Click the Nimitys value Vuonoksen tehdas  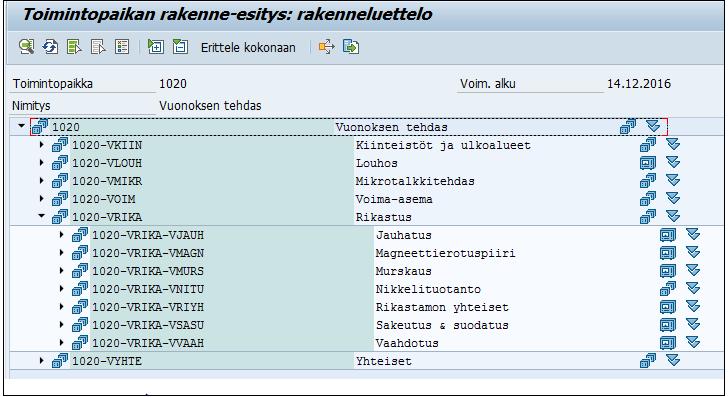pyautogui.click(x=210, y=106)
